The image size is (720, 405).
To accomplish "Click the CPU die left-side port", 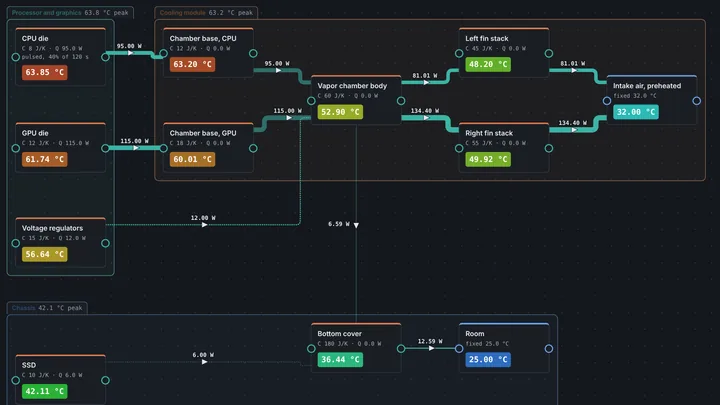I will click(x=16, y=57).
